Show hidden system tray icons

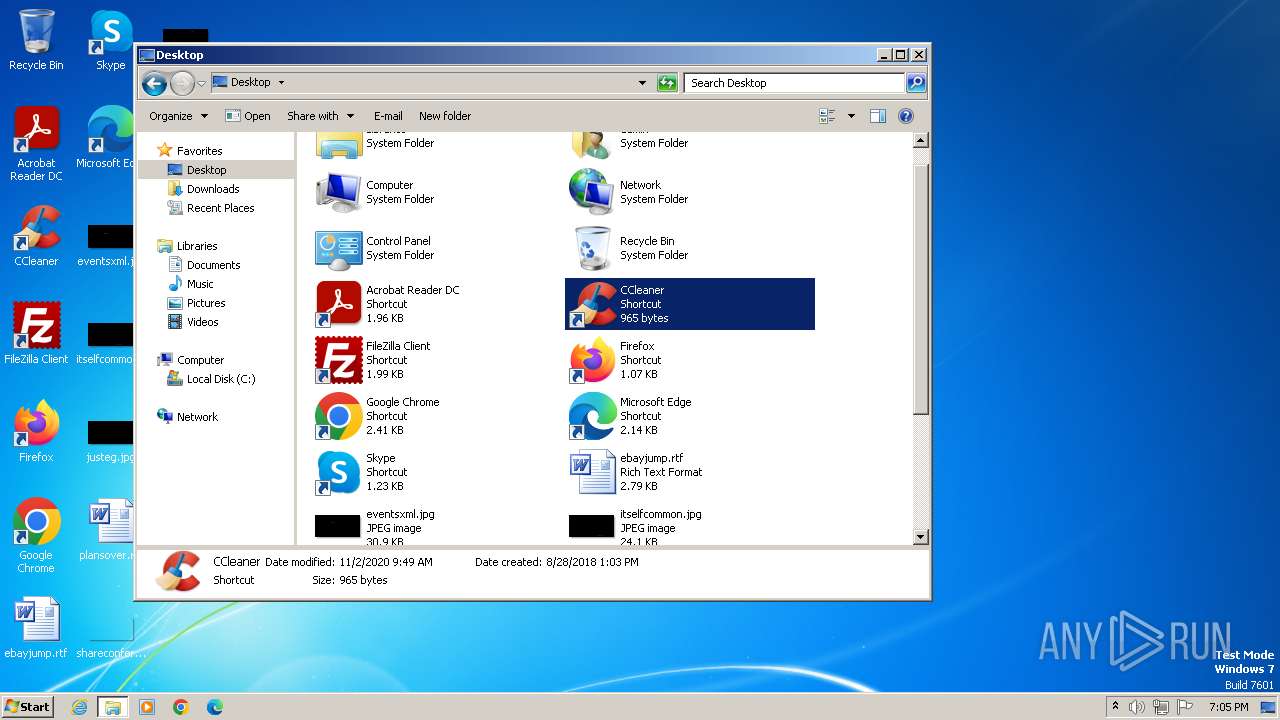click(x=1115, y=706)
